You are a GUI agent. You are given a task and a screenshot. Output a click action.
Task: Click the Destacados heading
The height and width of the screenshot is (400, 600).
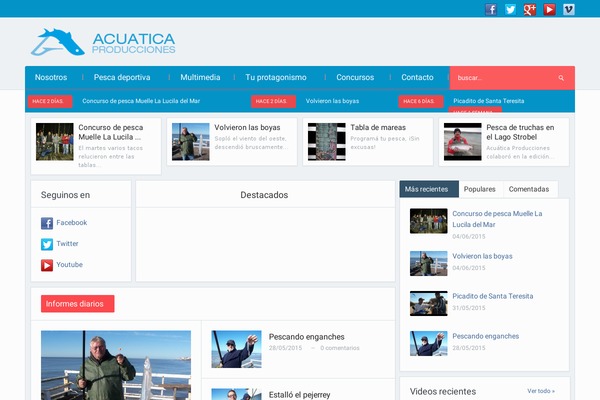pos(264,195)
